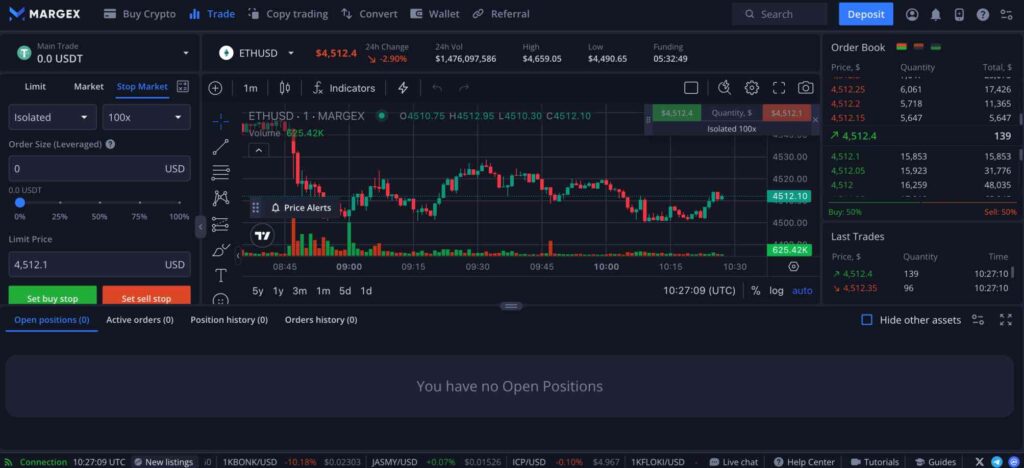Check the Hide other assets box
Screen dimensions: 1024x468
[867, 320]
